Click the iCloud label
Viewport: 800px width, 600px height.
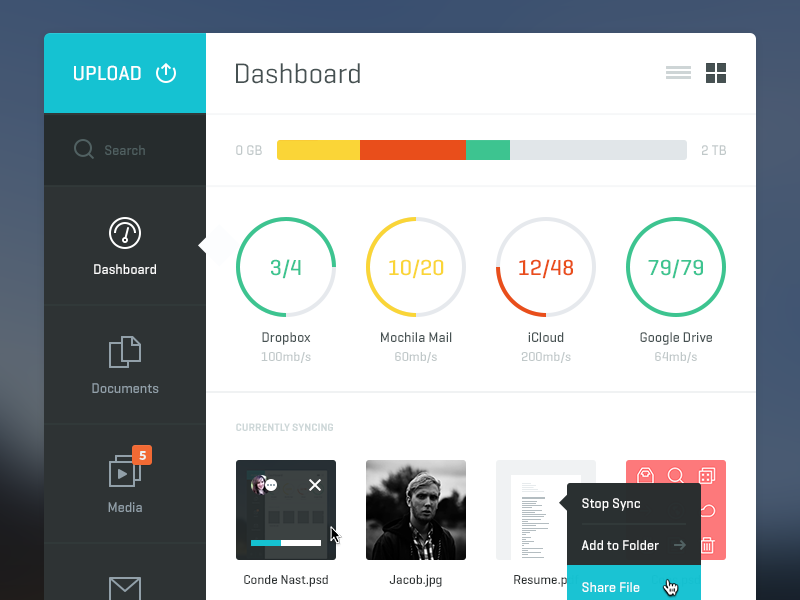point(545,337)
